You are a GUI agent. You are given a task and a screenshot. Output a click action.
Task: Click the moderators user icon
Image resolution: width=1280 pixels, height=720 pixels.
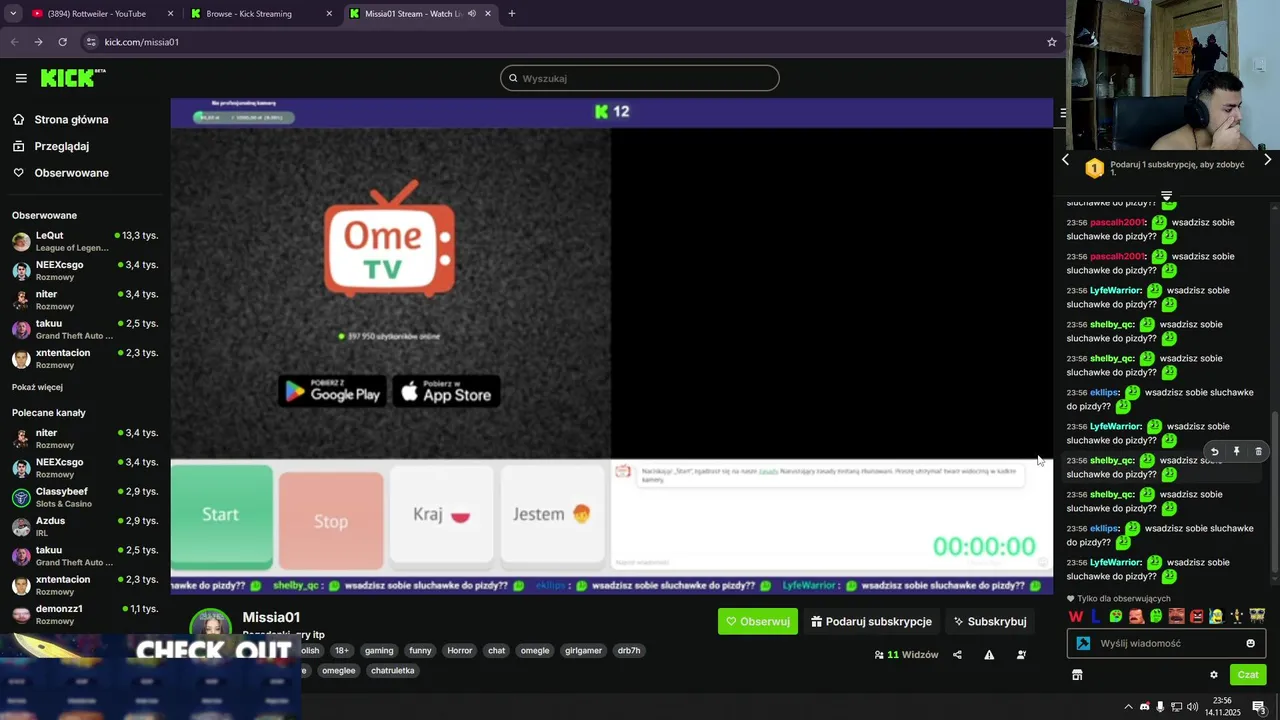(1021, 655)
